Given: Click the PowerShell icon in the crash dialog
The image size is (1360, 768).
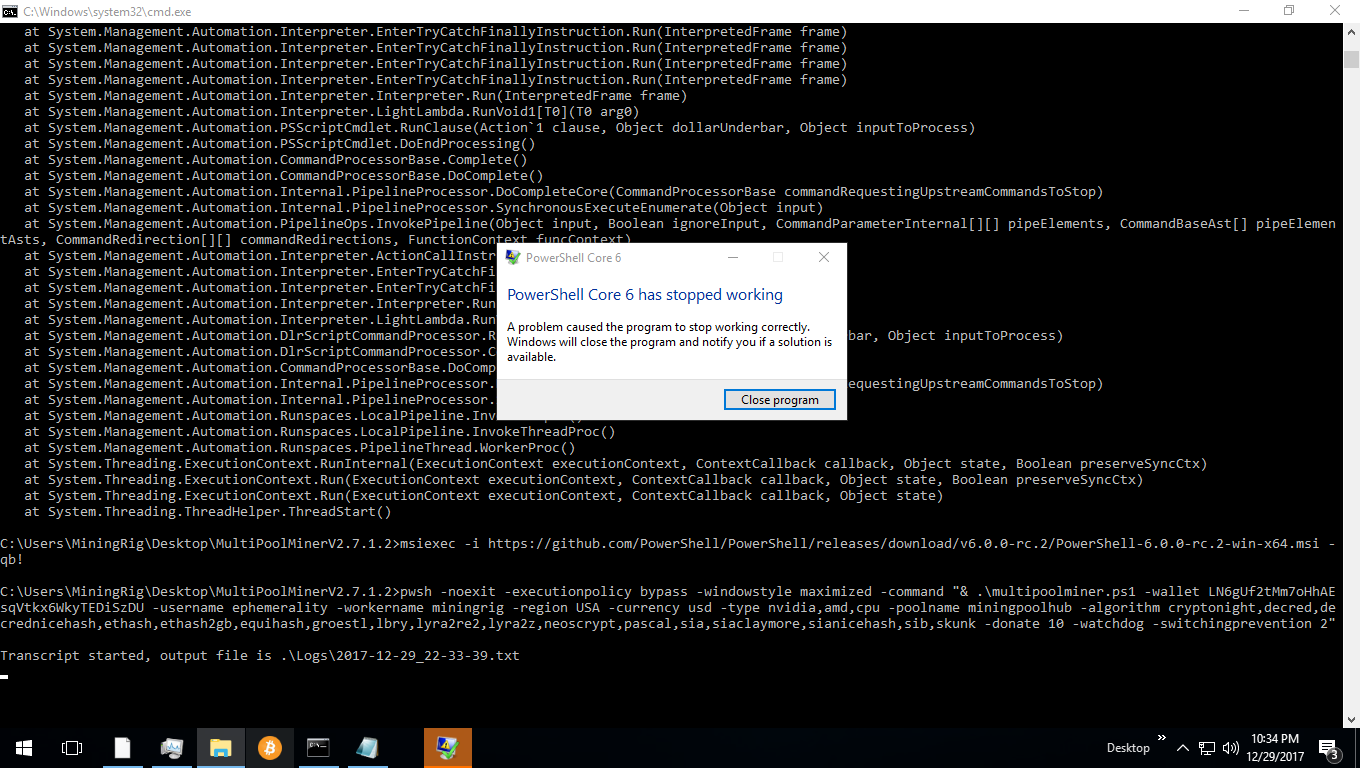Looking at the screenshot, I should point(513,257).
